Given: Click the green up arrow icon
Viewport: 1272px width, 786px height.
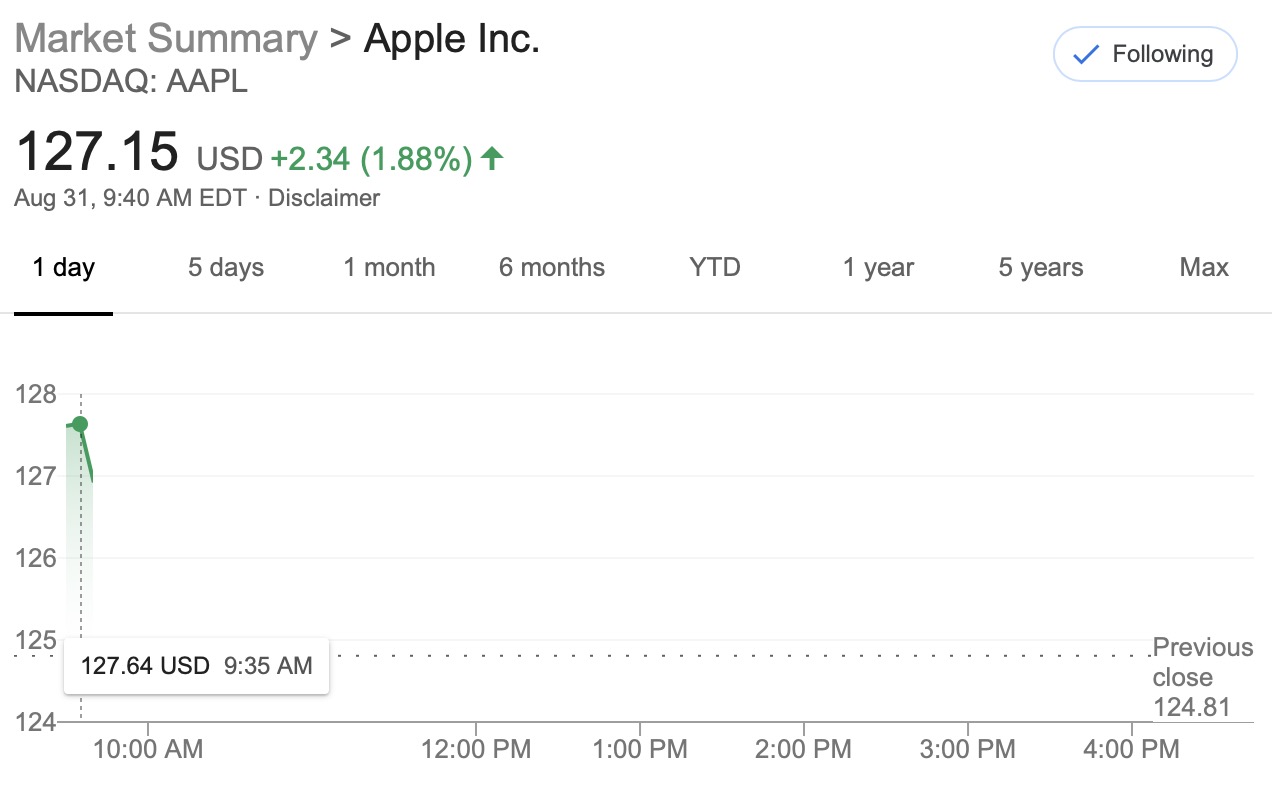Looking at the screenshot, I should (490, 158).
